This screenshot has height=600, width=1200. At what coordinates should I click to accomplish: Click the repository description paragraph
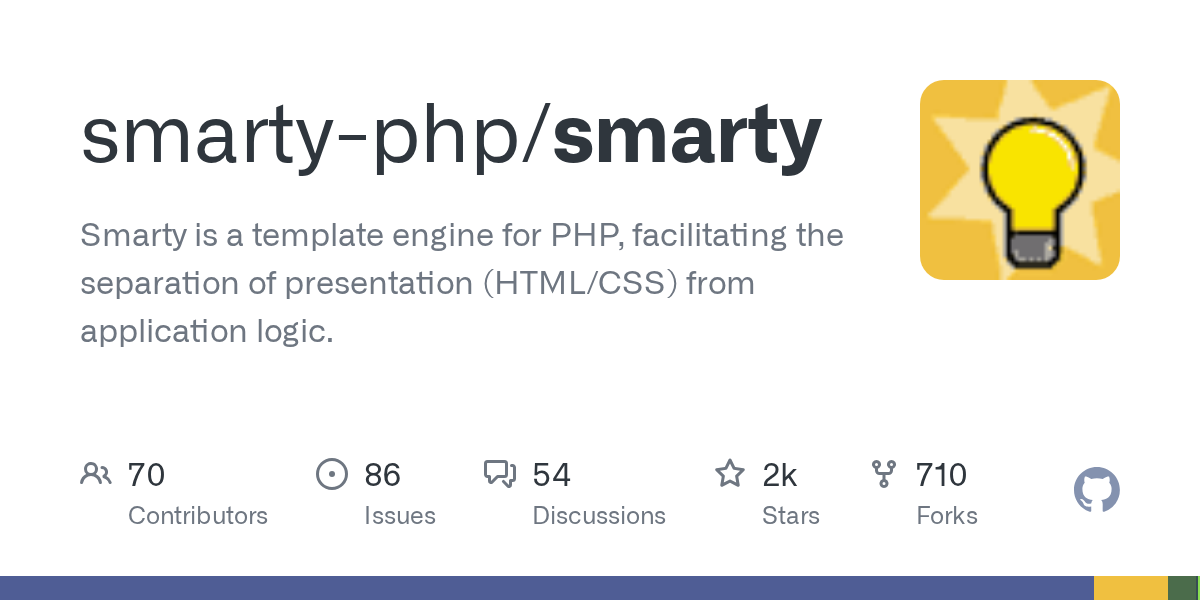pyautogui.click(x=461, y=283)
